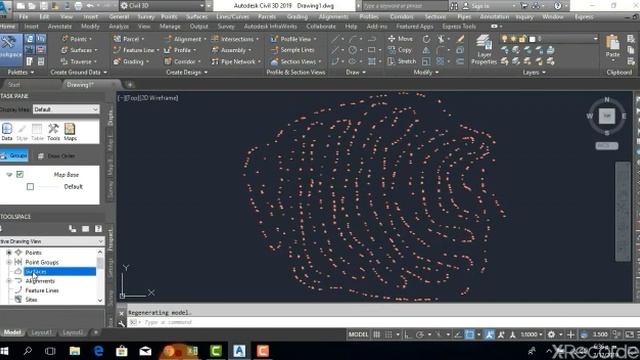Viewport: 640px width, 360px height.
Task: Click the Circle draw tool
Action: 352,50
